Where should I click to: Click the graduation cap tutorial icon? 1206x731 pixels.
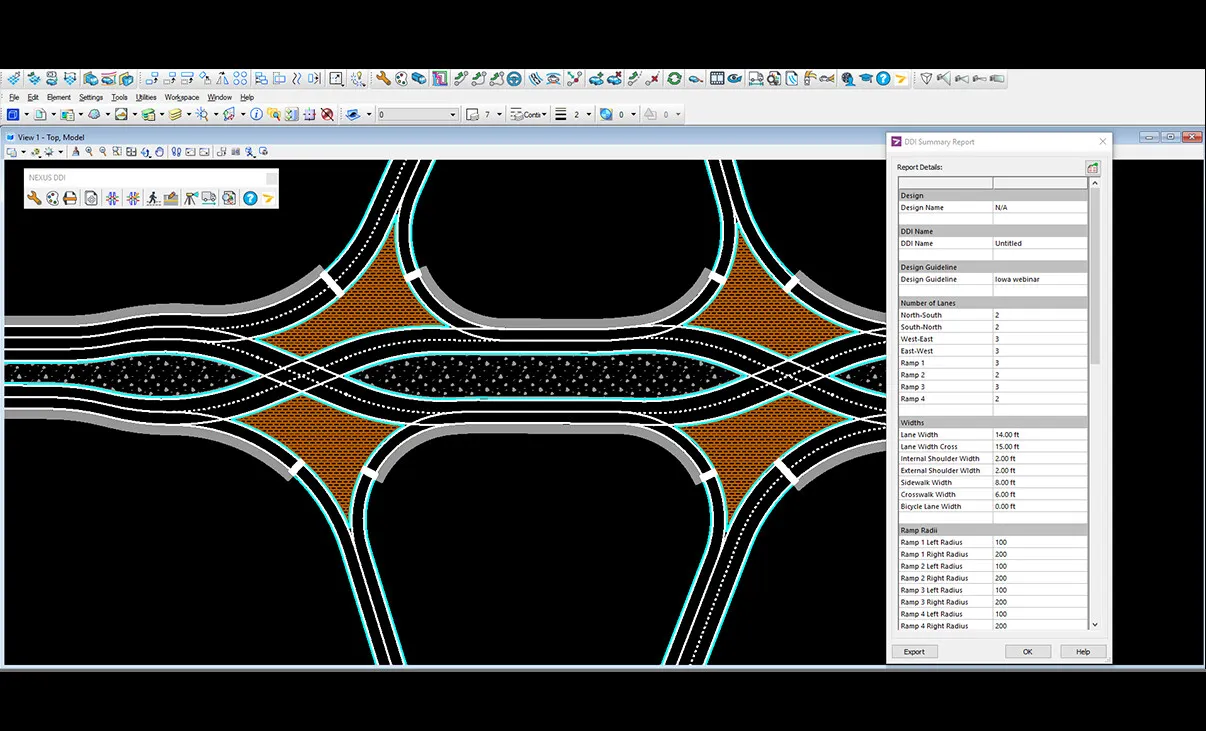[865, 78]
